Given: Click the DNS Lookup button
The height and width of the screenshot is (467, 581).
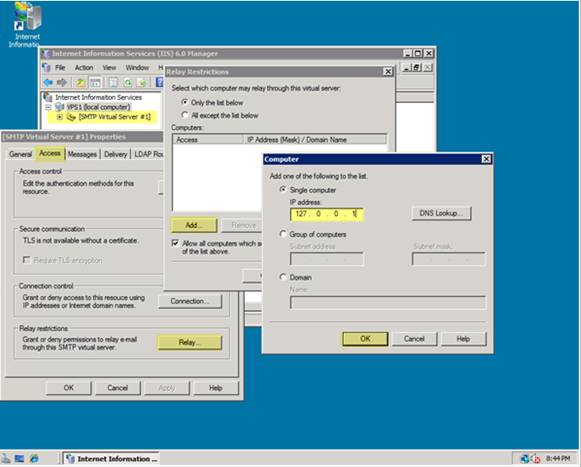Looking at the screenshot, I should 441,213.
